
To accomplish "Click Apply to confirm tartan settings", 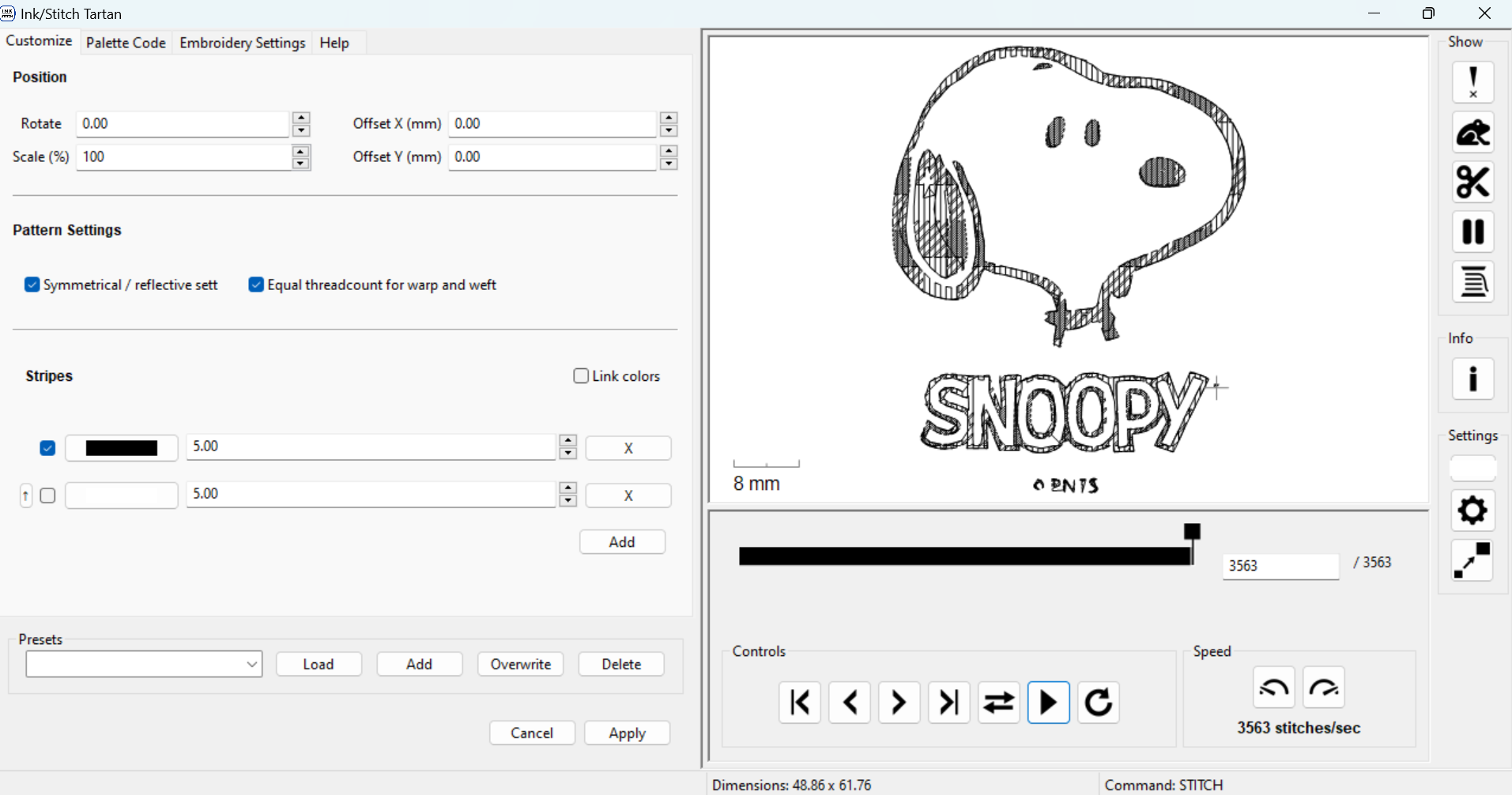I will [x=628, y=733].
